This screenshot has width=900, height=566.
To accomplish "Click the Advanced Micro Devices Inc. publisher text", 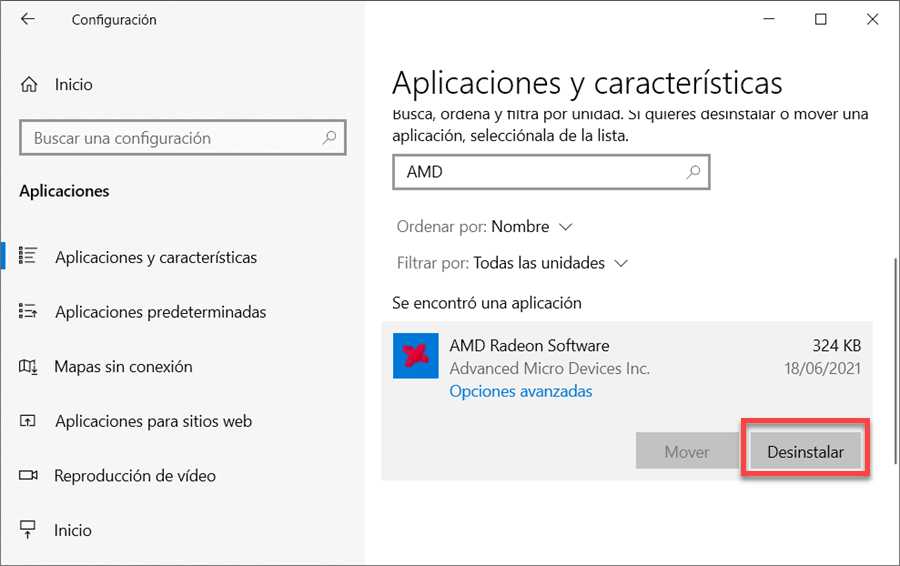I will click(x=549, y=369).
